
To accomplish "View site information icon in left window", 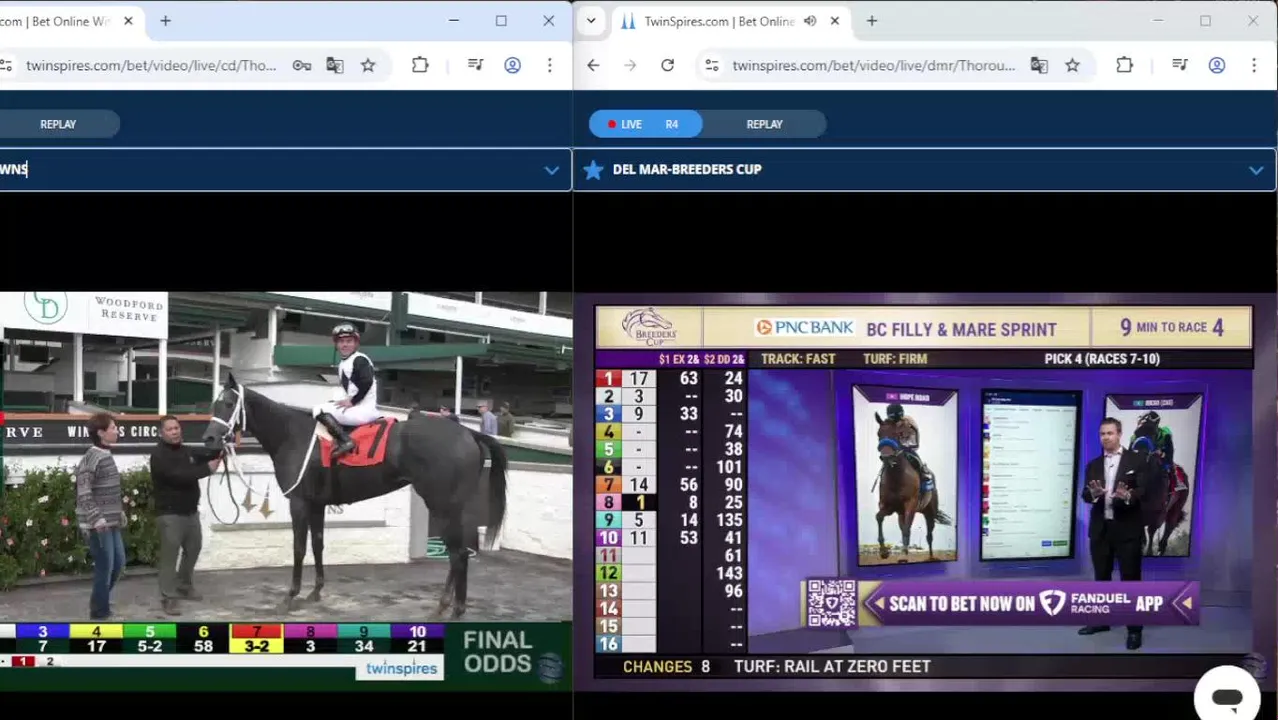I will point(6,65).
